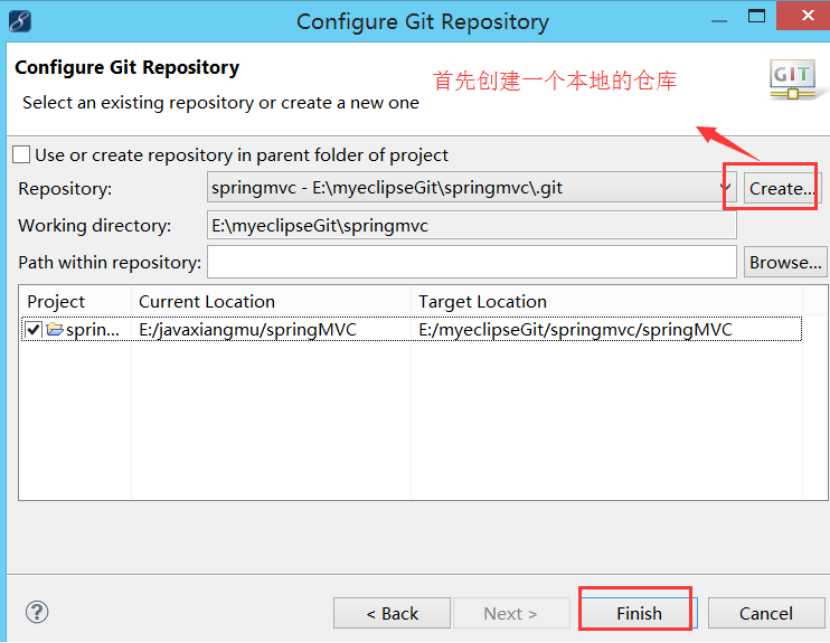Screen dimensions: 830x643
Task: Click the MyEclipse app icon in title bar
Action: [x=20, y=22]
